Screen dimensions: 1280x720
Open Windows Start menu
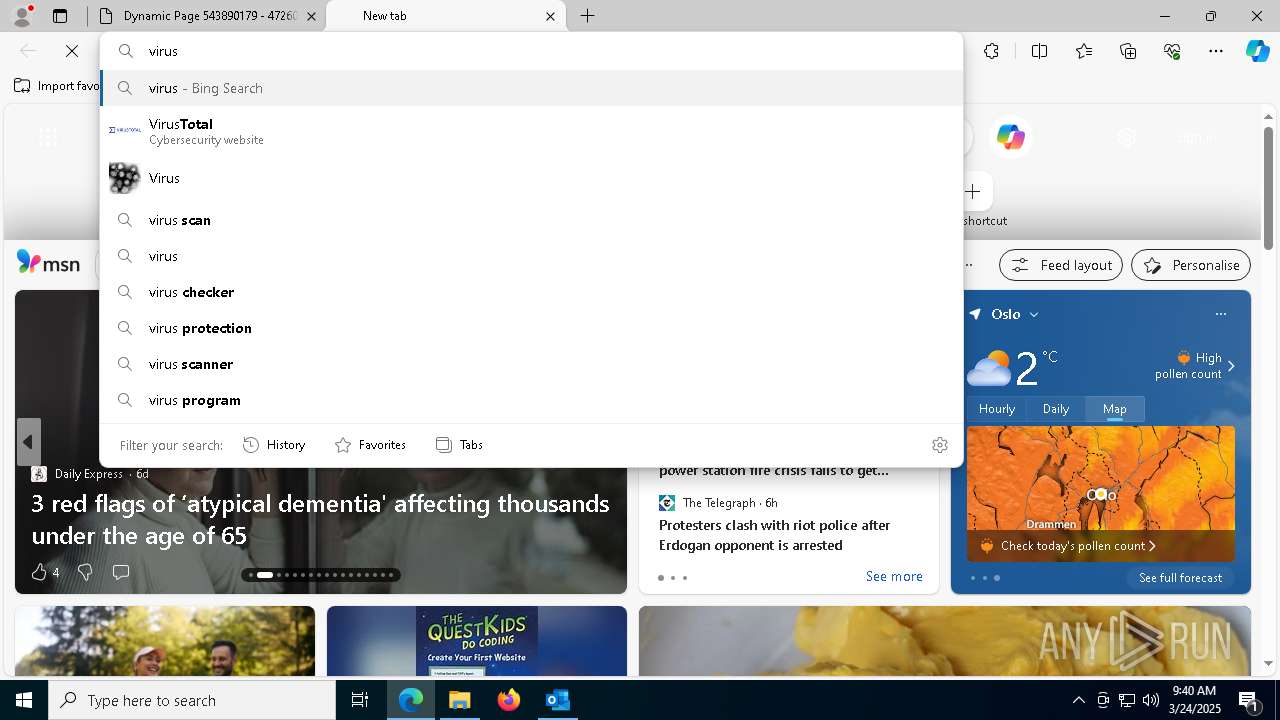24,700
